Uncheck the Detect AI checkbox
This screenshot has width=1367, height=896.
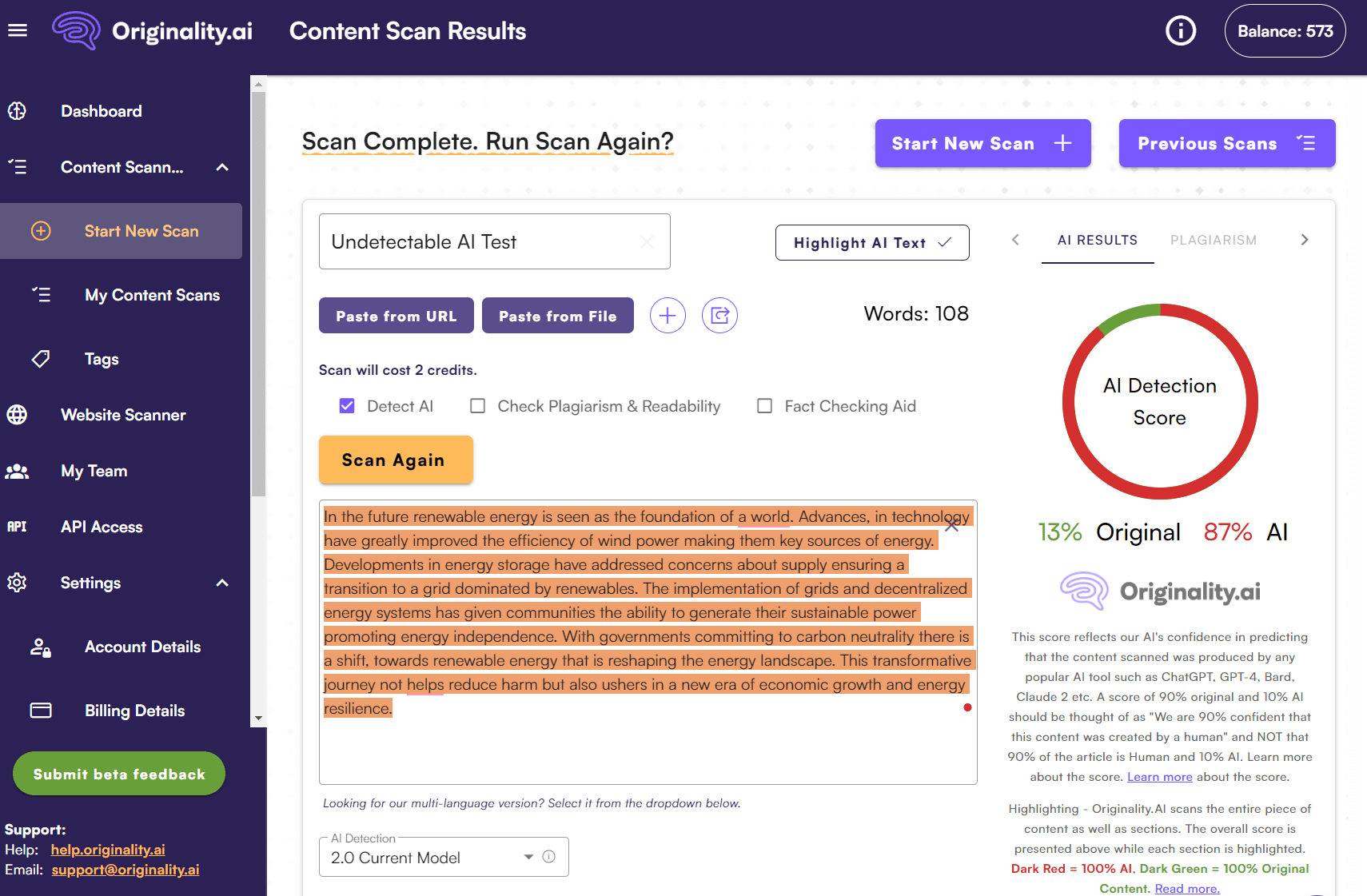(347, 406)
